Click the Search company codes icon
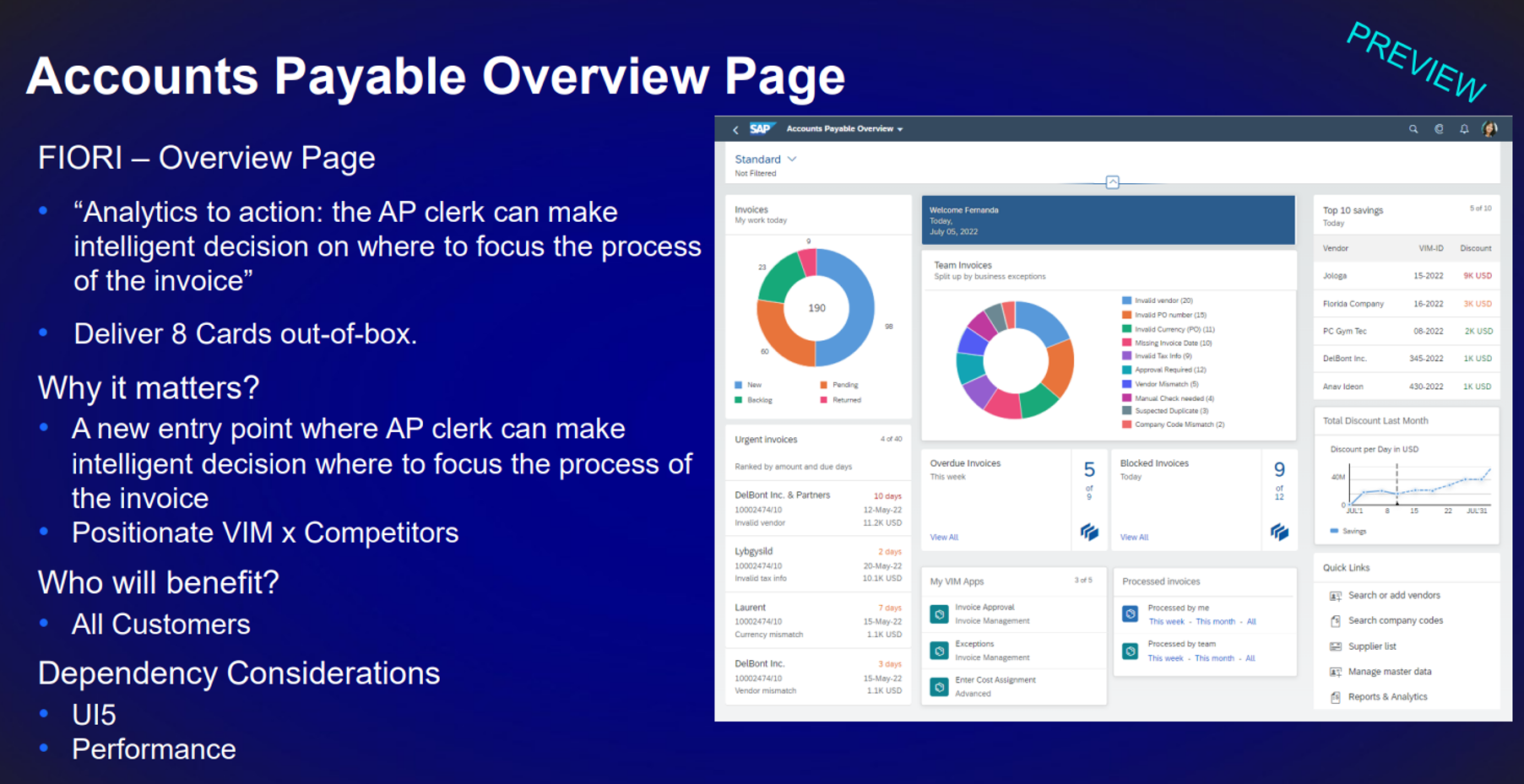This screenshot has width=1524, height=784. pos(1336,621)
